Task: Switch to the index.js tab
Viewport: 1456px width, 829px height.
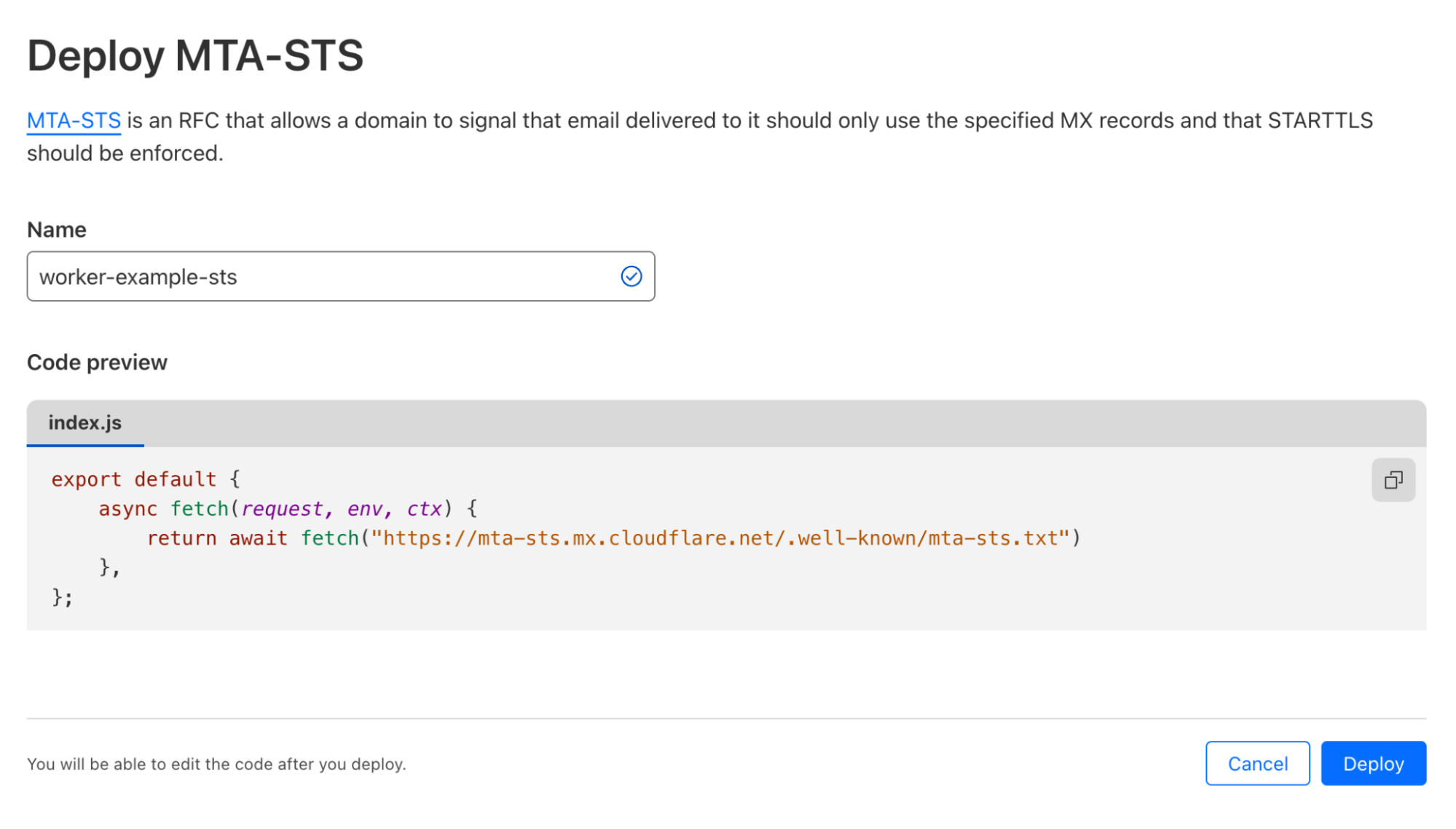Action: pos(85,423)
